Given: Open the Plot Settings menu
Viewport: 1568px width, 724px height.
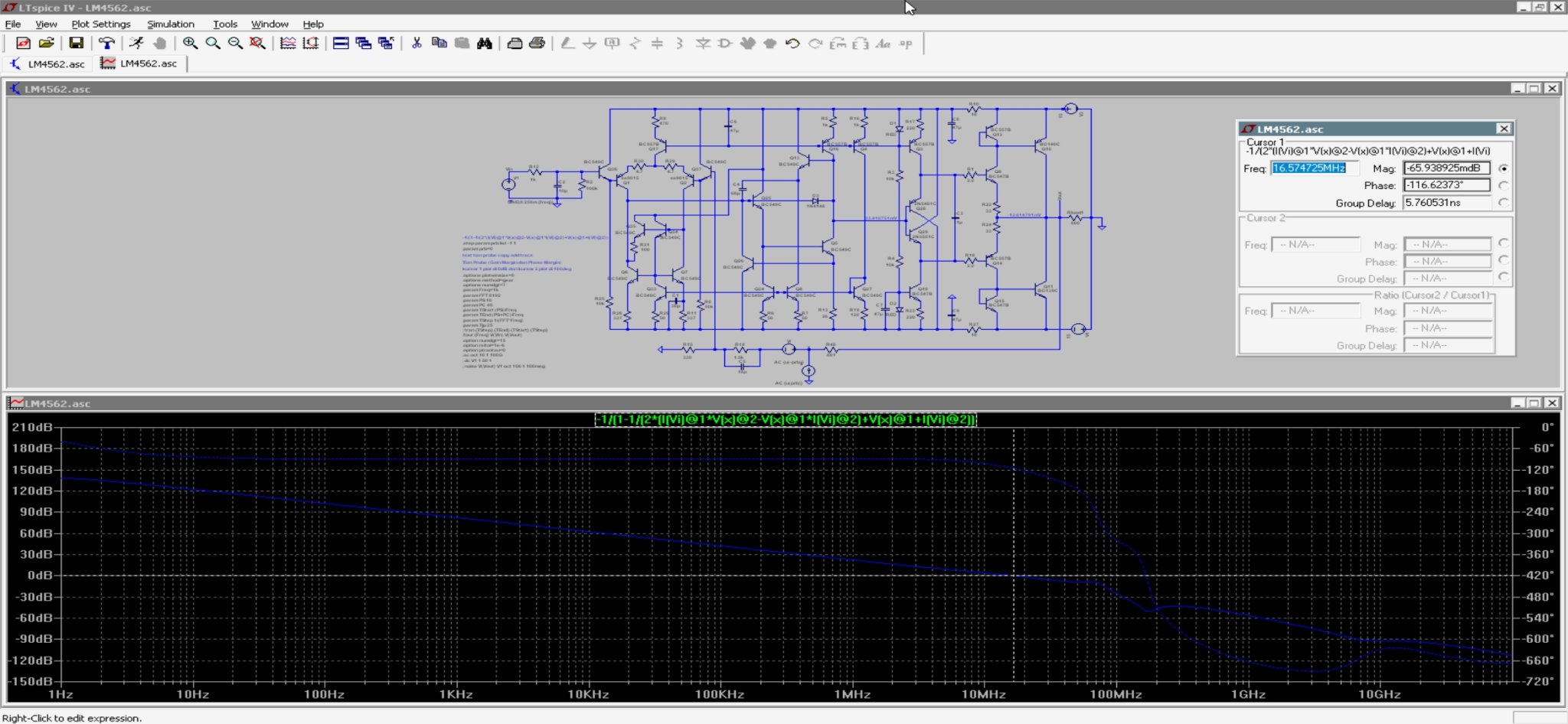Looking at the screenshot, I should coord(101,24).
